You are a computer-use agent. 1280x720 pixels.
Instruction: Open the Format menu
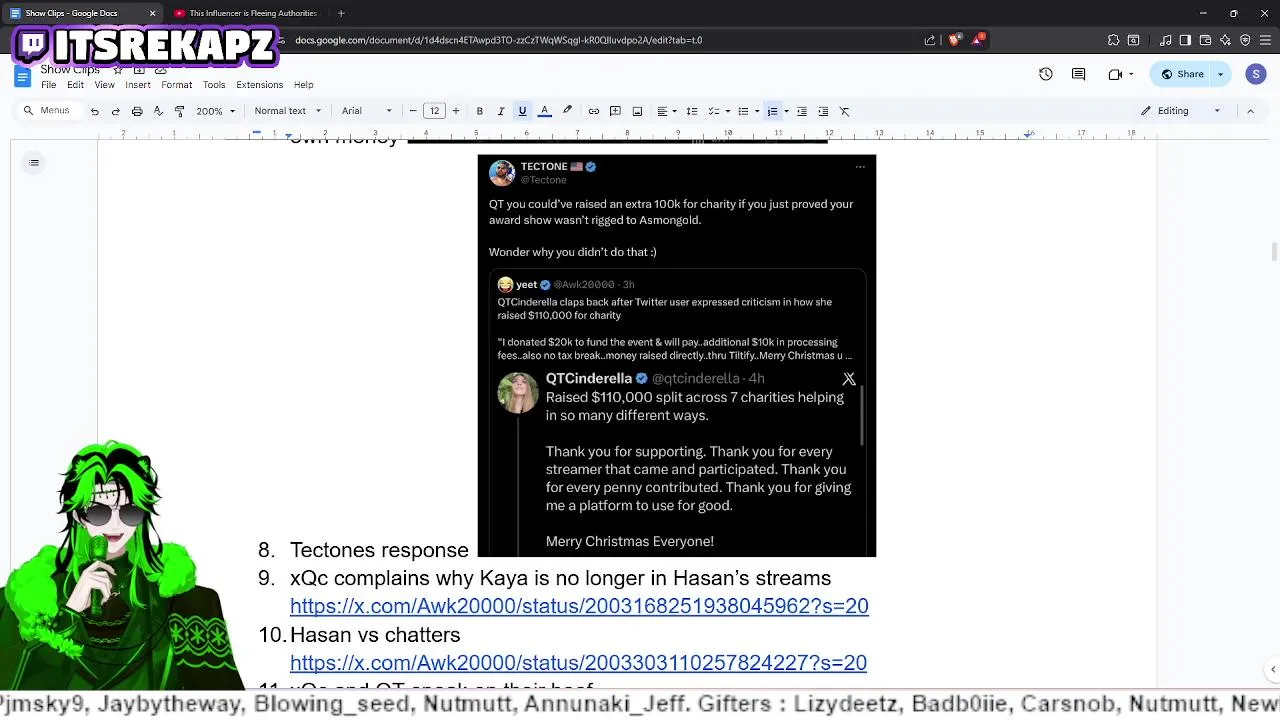[176, 85]
